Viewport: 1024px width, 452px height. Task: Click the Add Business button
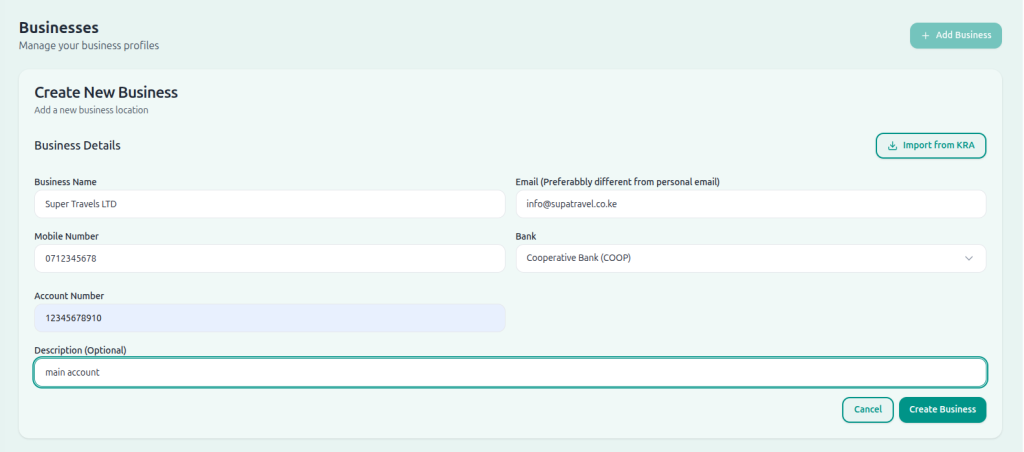coord(955,35)
